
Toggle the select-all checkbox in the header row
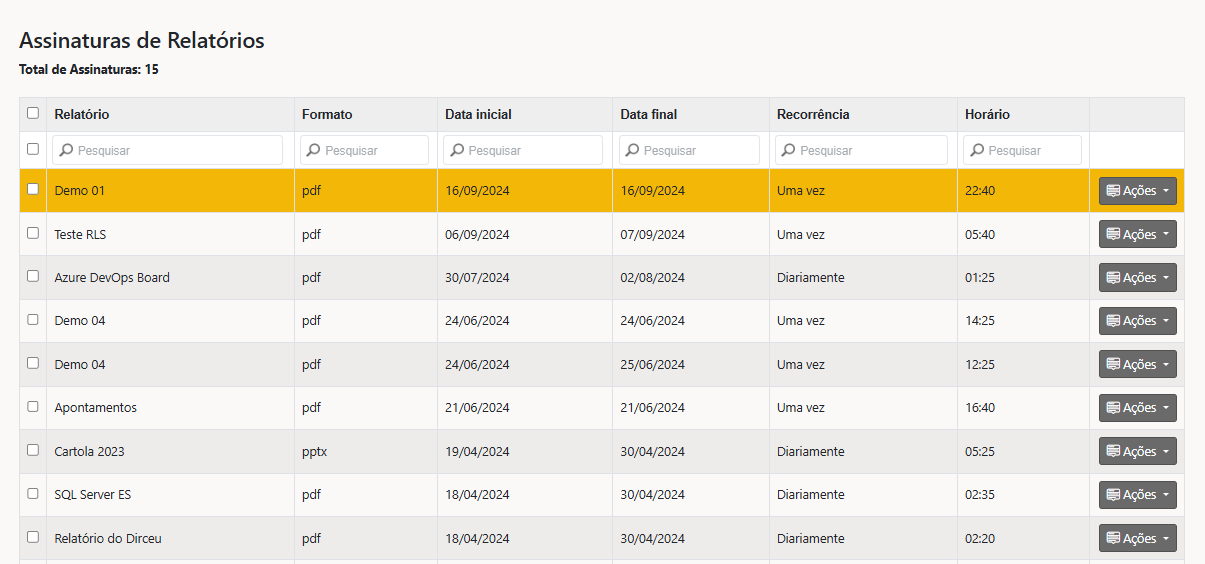[33, 114]
